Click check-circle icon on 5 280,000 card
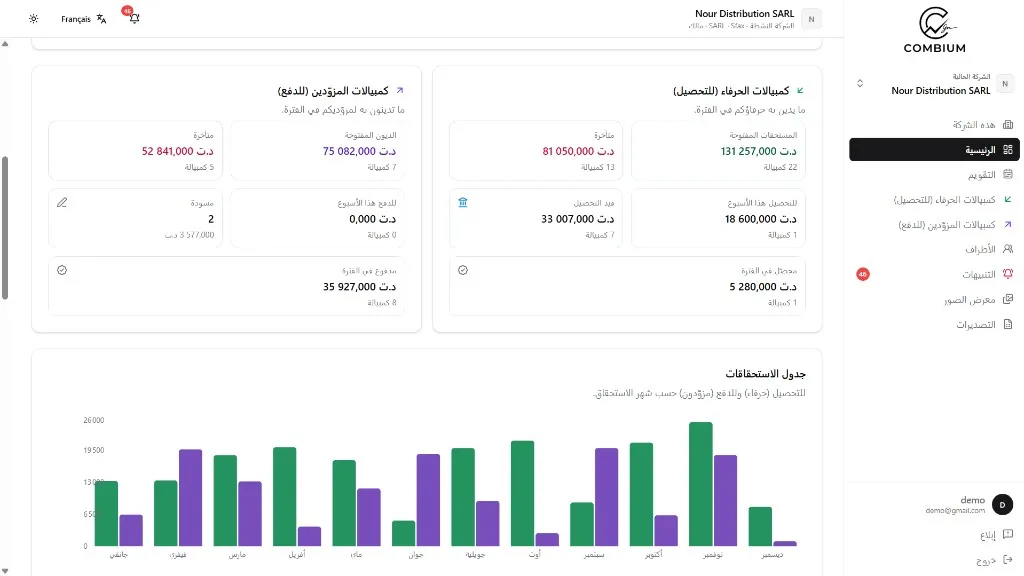The image size is (1024, 576). (x=463, y=270)
